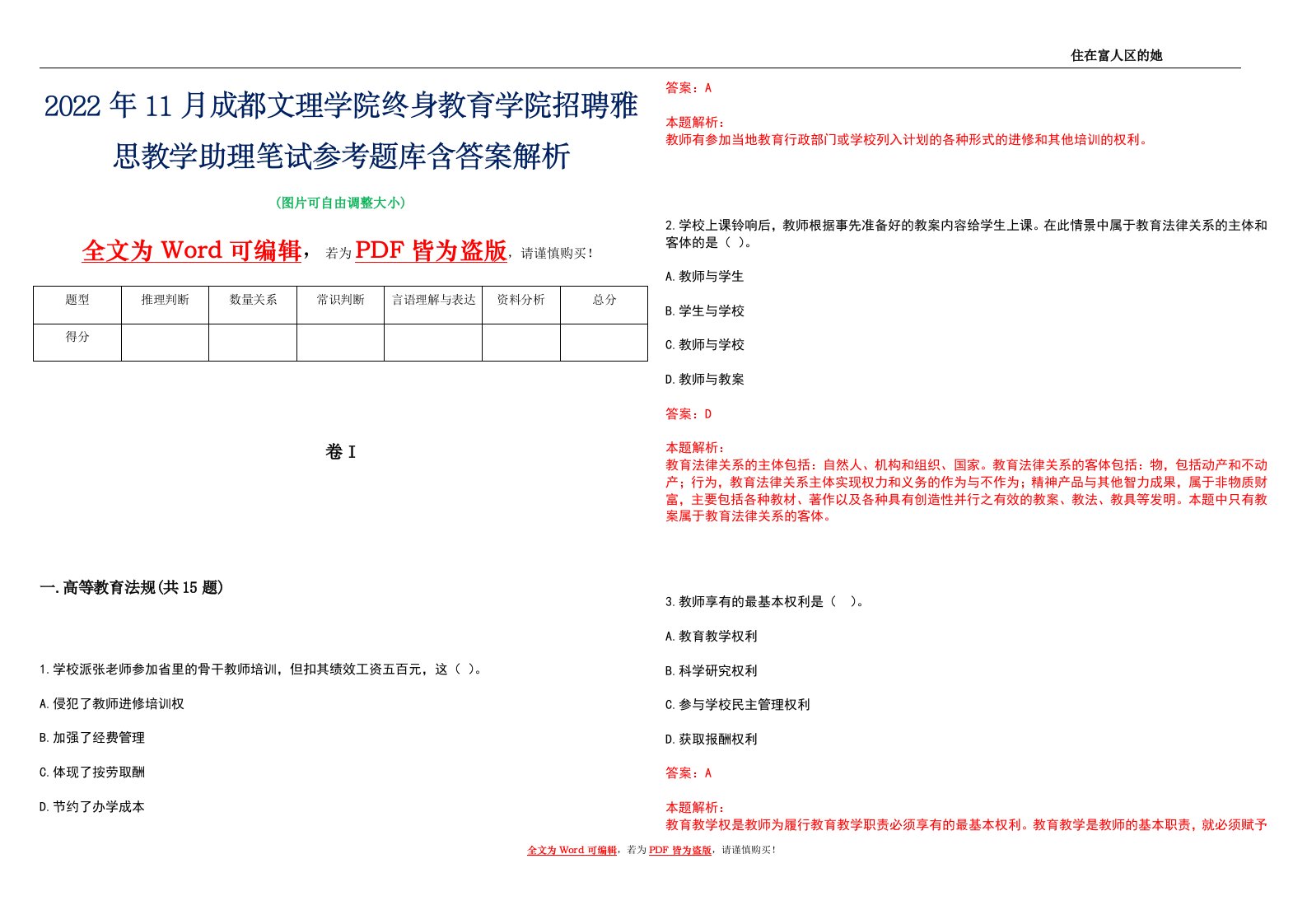
Task: Click the 本题解析 label below question 3's answer
Action: pos(695,807)
